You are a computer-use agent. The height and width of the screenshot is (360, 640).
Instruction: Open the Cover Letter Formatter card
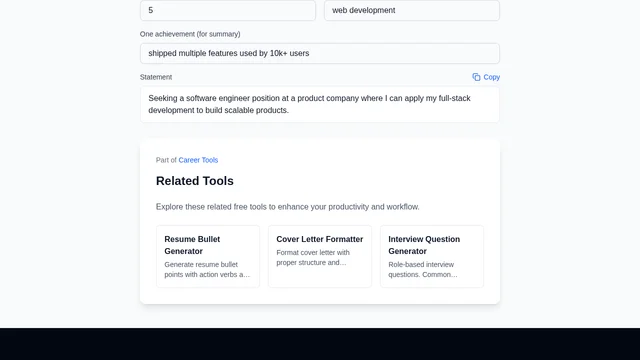320,256
